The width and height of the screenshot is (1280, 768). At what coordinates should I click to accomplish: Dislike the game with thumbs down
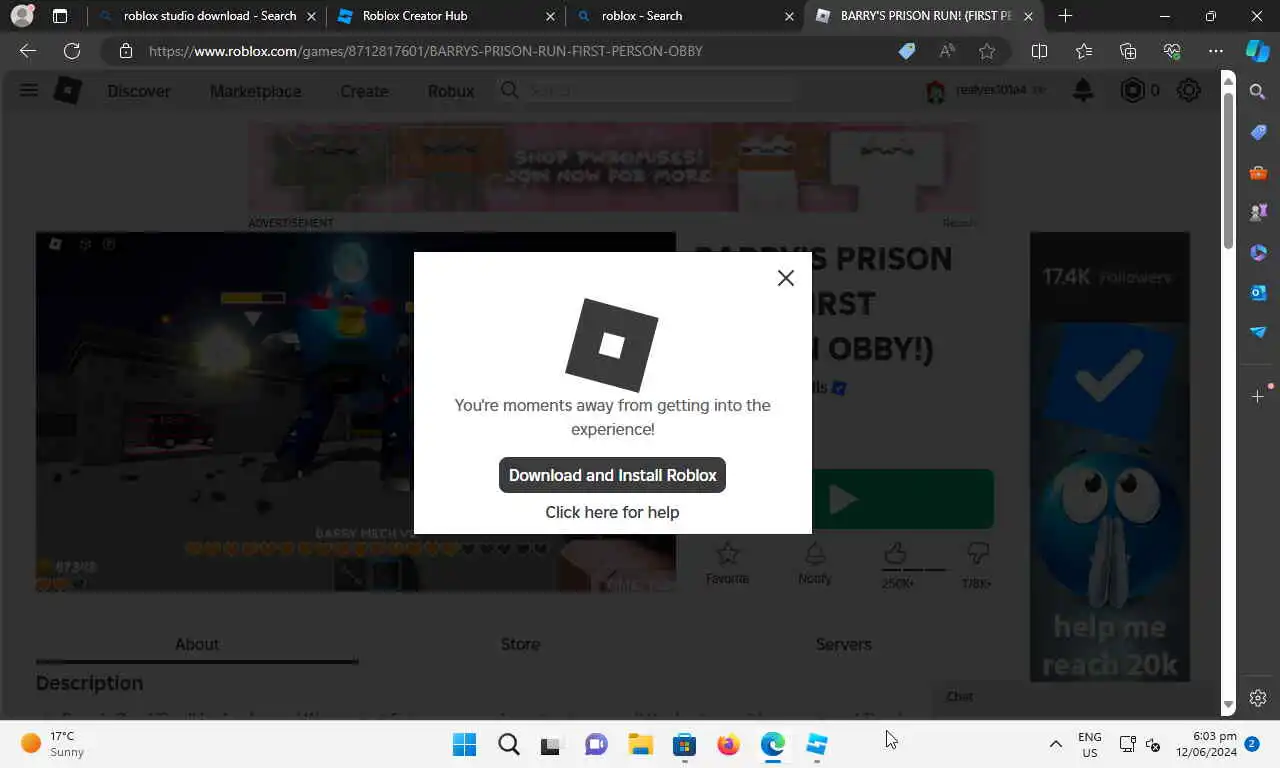pos(978,553)
